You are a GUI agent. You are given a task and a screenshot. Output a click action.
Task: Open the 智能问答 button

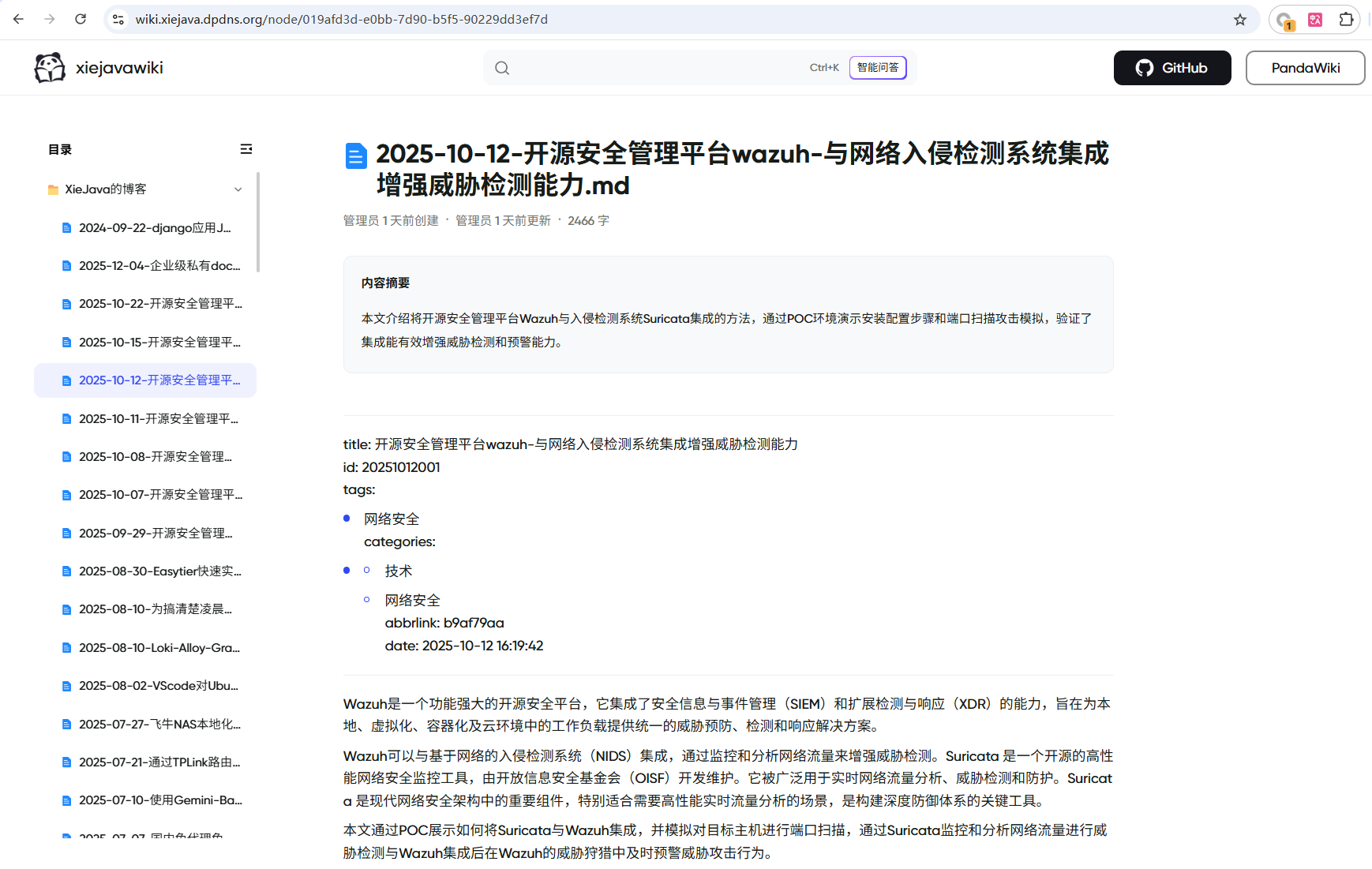877,68
